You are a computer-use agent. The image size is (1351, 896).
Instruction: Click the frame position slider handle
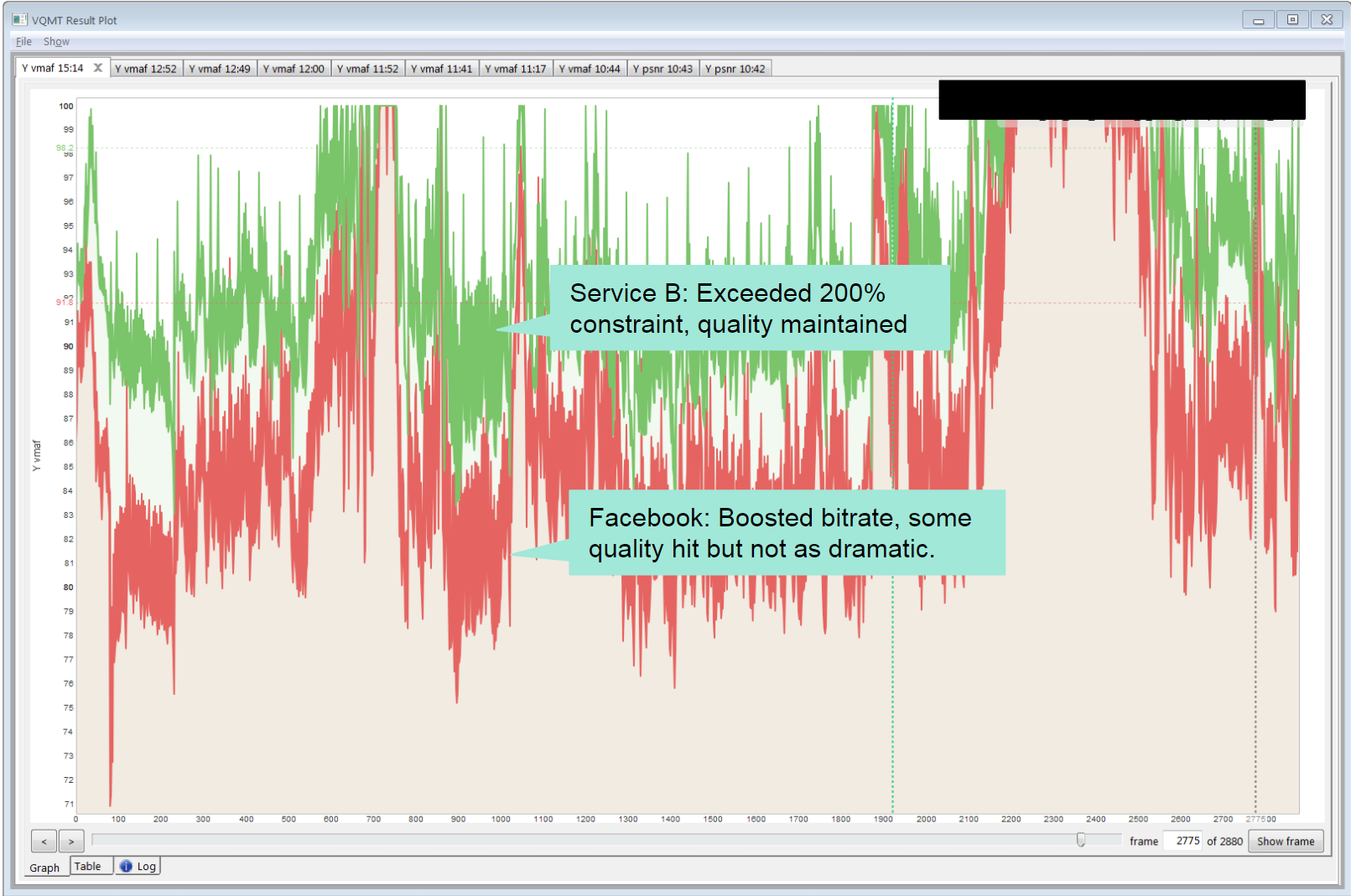1081,840
